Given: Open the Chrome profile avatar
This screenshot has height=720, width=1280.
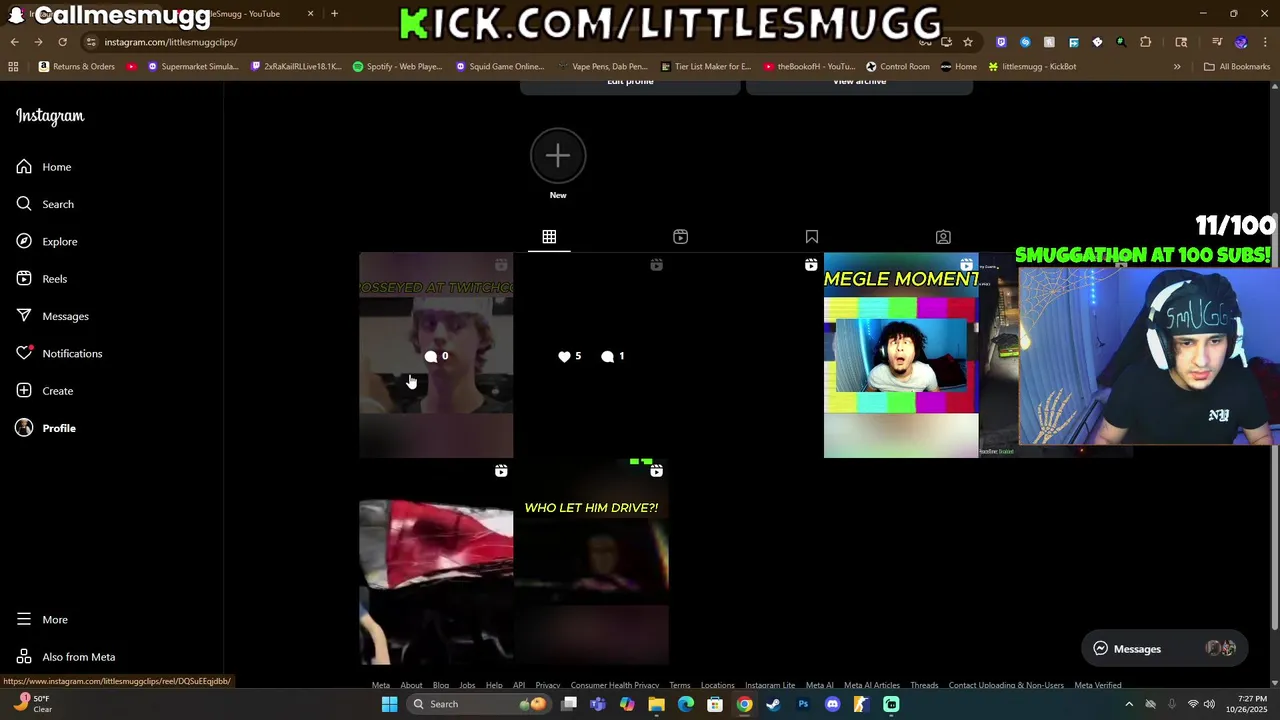Looking at the screenshot, I should point(1241,42).
